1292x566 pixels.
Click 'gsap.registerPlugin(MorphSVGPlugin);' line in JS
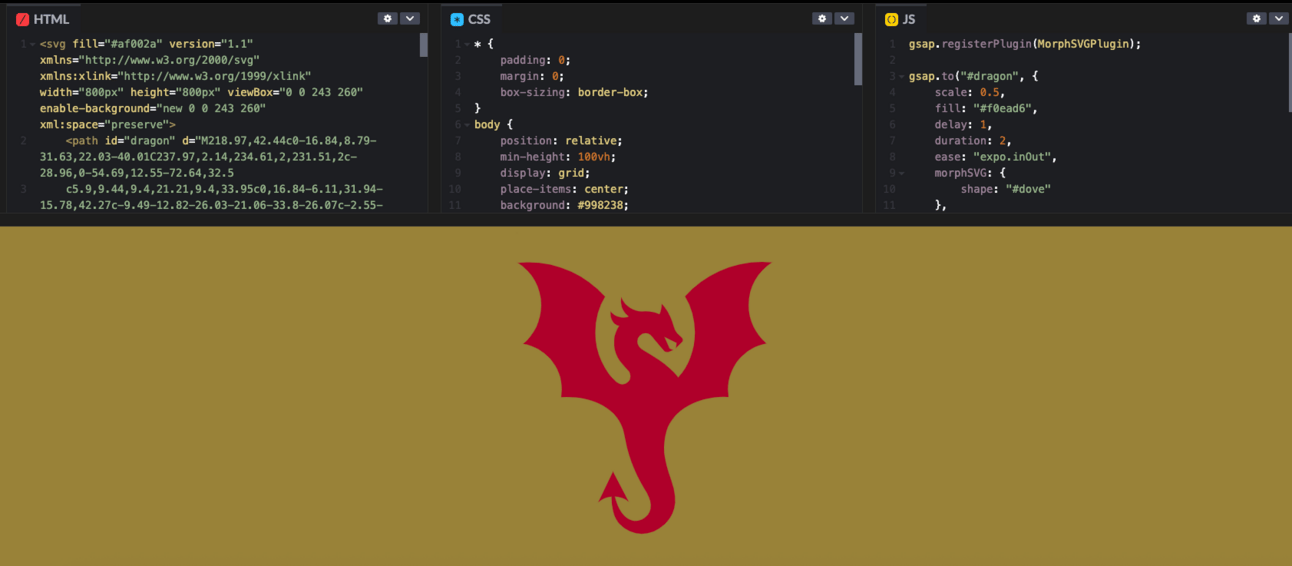tap(1025, 44)
